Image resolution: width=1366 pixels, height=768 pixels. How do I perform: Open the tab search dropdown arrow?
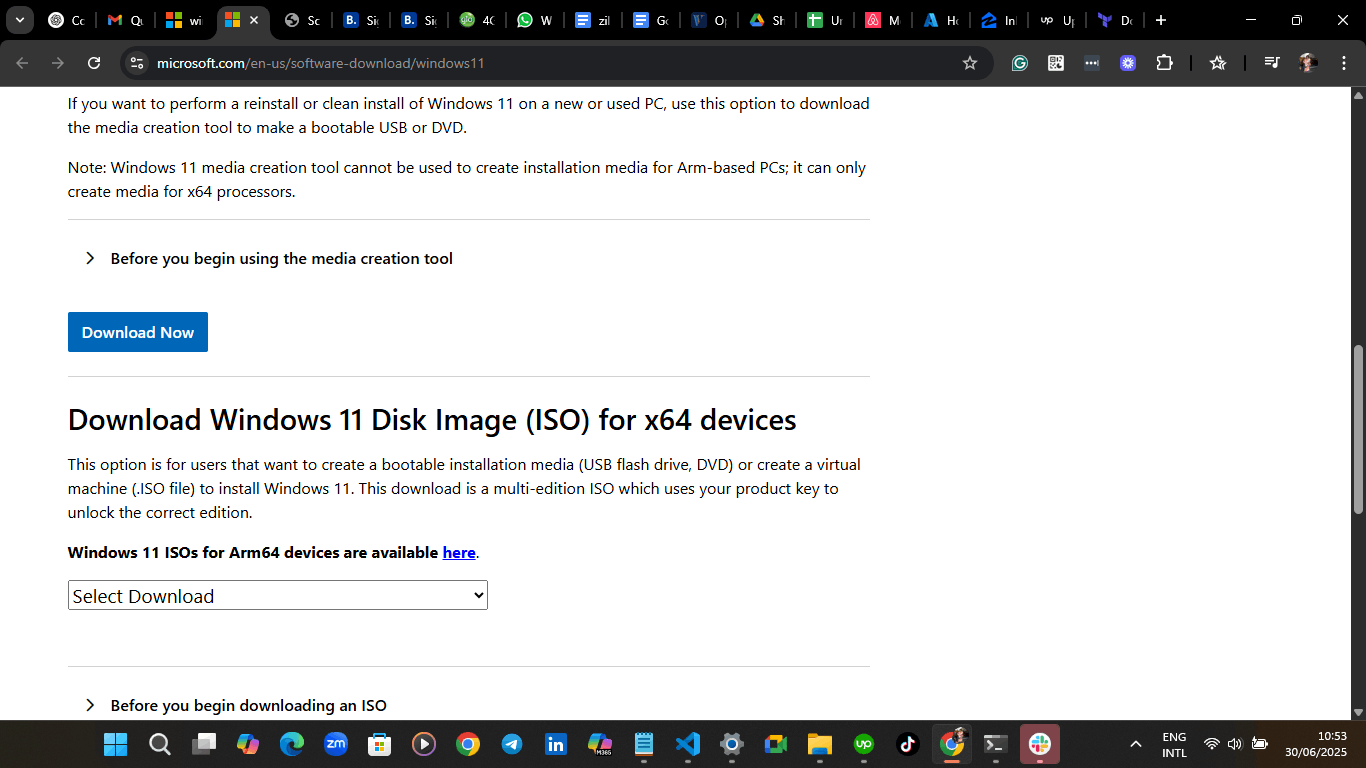coord(19,20)
